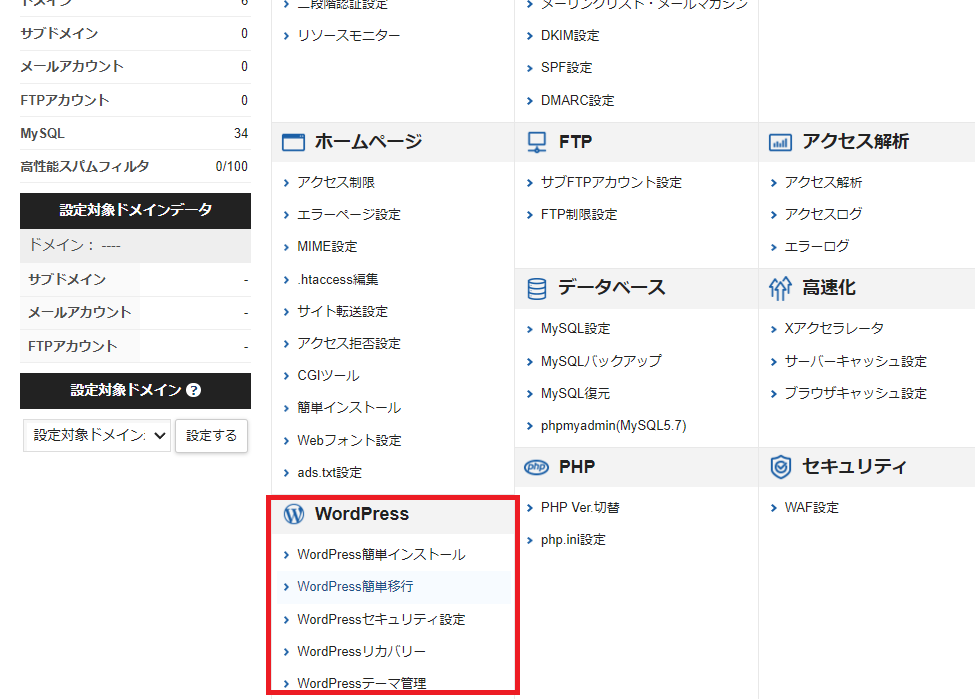This screenshot has width=975, height=699.
Task: Click the access analysis chart icon
Action: point(780,142)
